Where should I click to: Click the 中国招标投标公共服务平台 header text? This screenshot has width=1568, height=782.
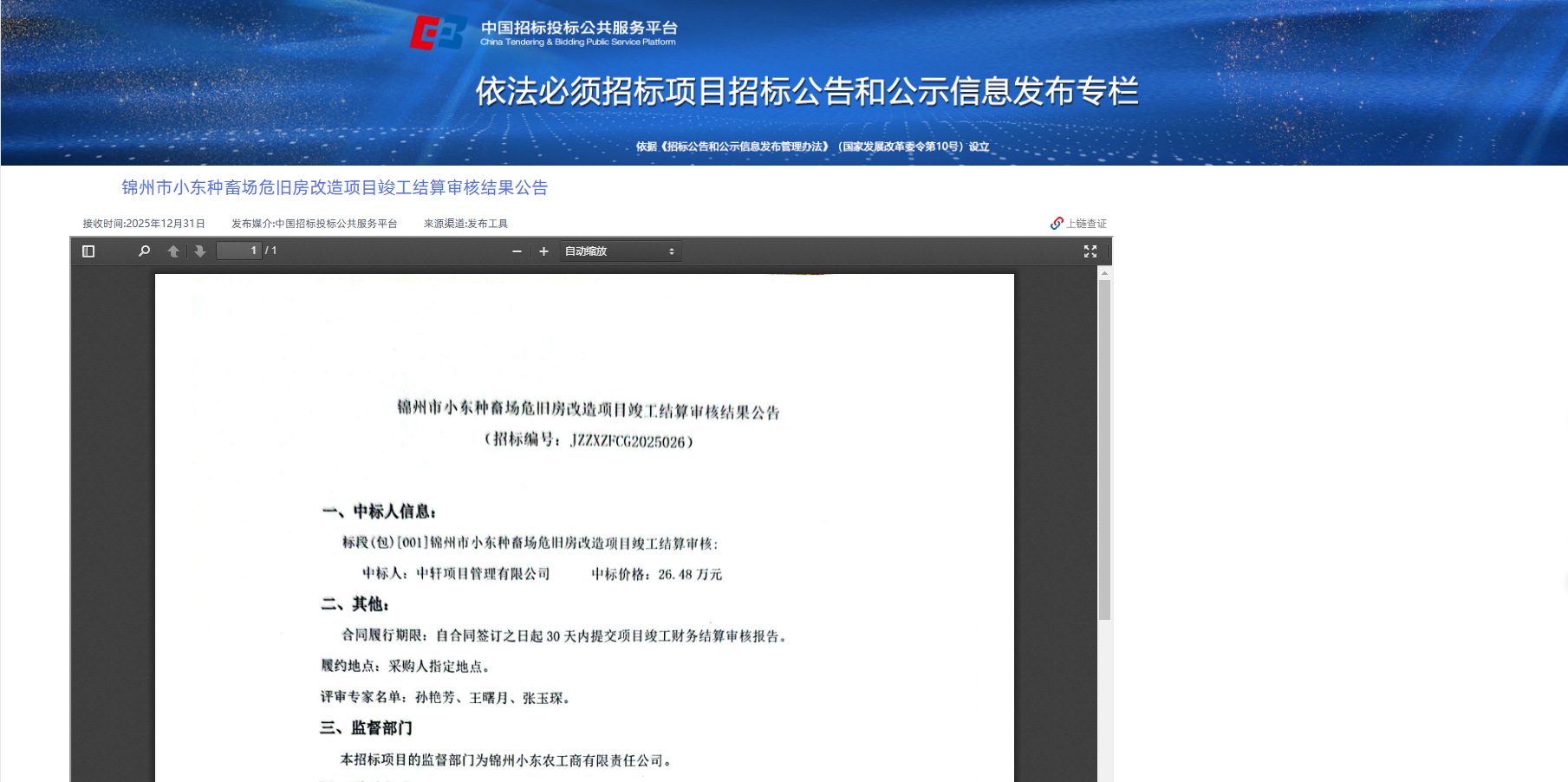pos(579,28)
